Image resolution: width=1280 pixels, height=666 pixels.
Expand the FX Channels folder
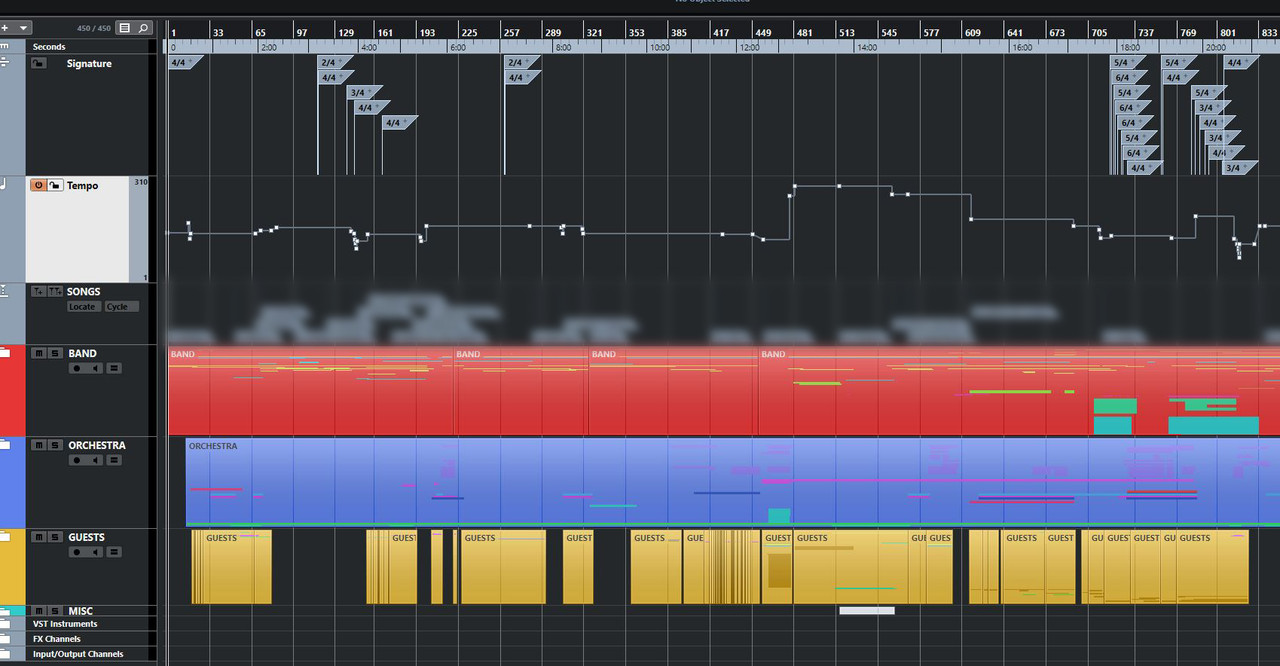coord(5,638)
